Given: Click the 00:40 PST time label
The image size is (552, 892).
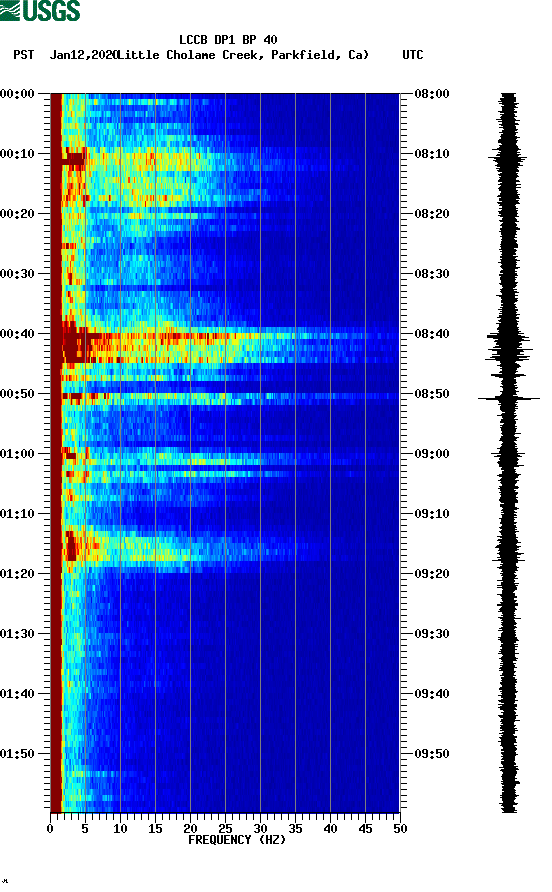Looking at the screenshot, I should click(18, 334).
